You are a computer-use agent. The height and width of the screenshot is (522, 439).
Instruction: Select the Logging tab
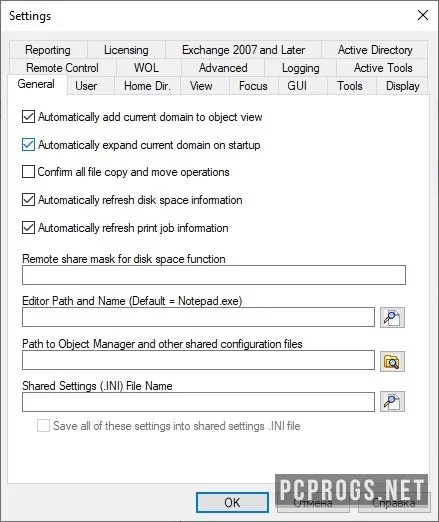[301, 68]
